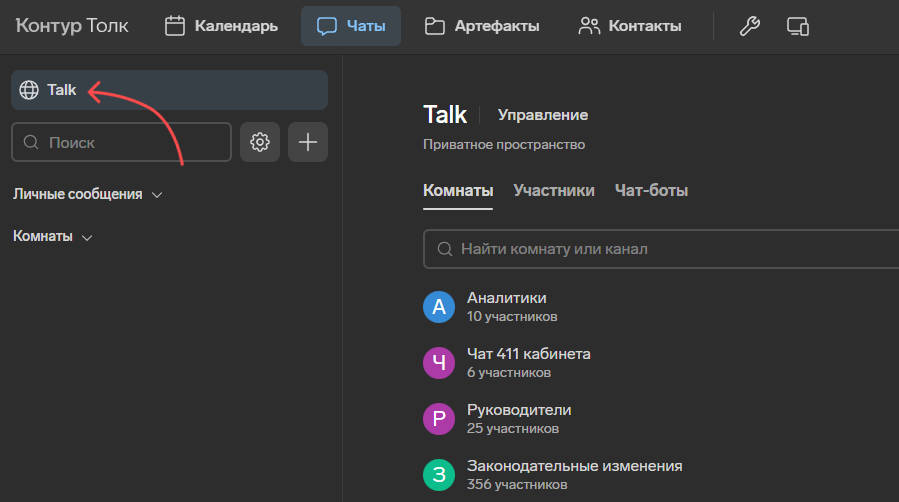899x502 pixels.
Task: Click the Руководители room avatar icon
Action: [439, 419]
